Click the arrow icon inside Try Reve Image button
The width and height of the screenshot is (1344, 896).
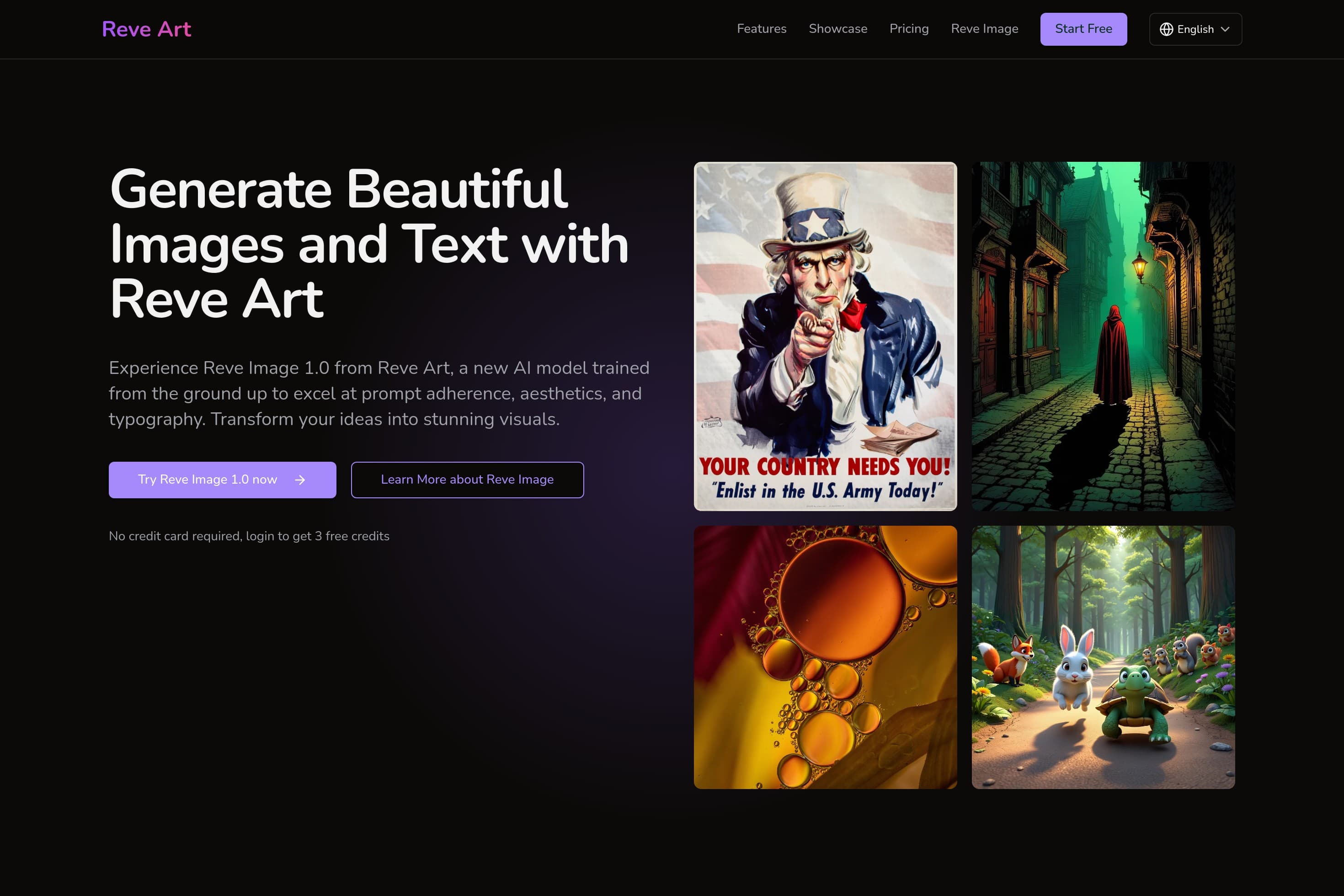[299, 480]
